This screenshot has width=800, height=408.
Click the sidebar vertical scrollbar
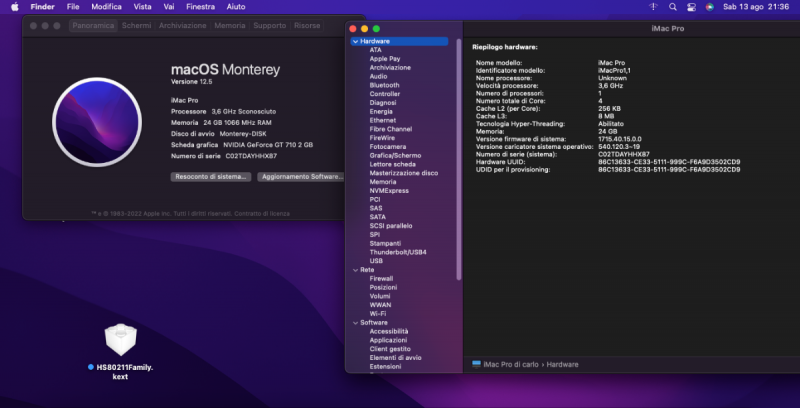pyautogui.click(x=459, y=150)
